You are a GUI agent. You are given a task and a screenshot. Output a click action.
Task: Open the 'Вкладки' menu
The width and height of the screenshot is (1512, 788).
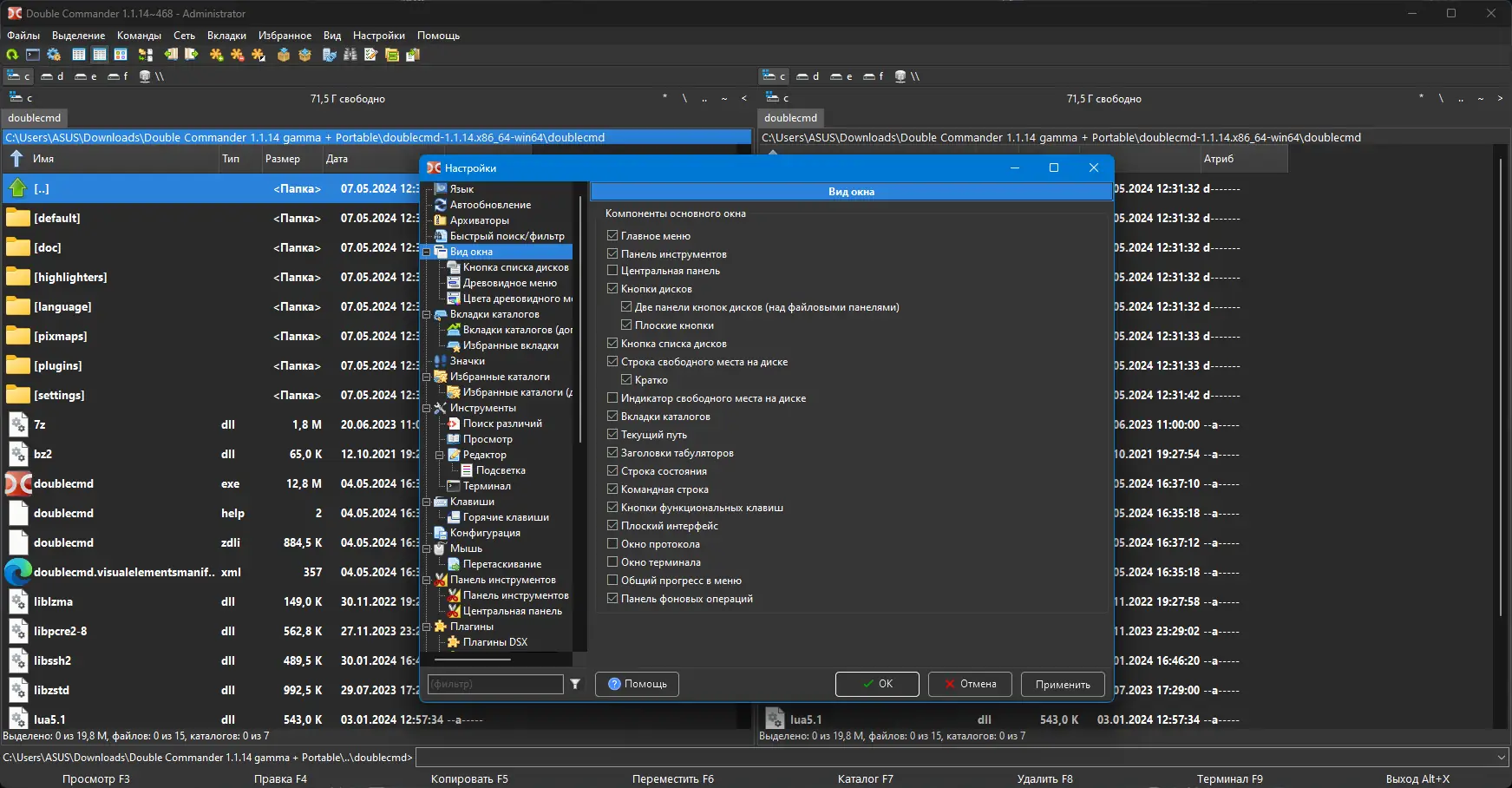coord(226,36)
